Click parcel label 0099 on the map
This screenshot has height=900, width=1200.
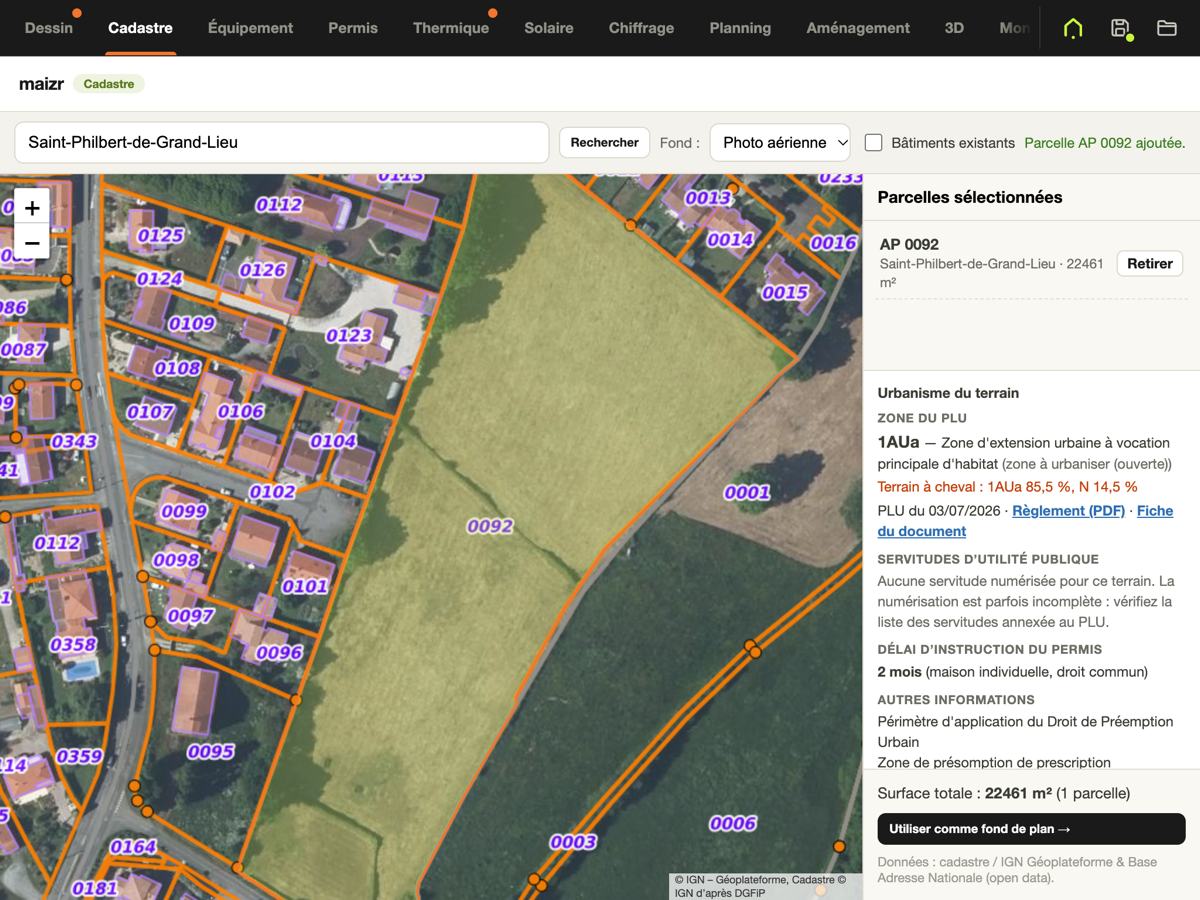184,511
